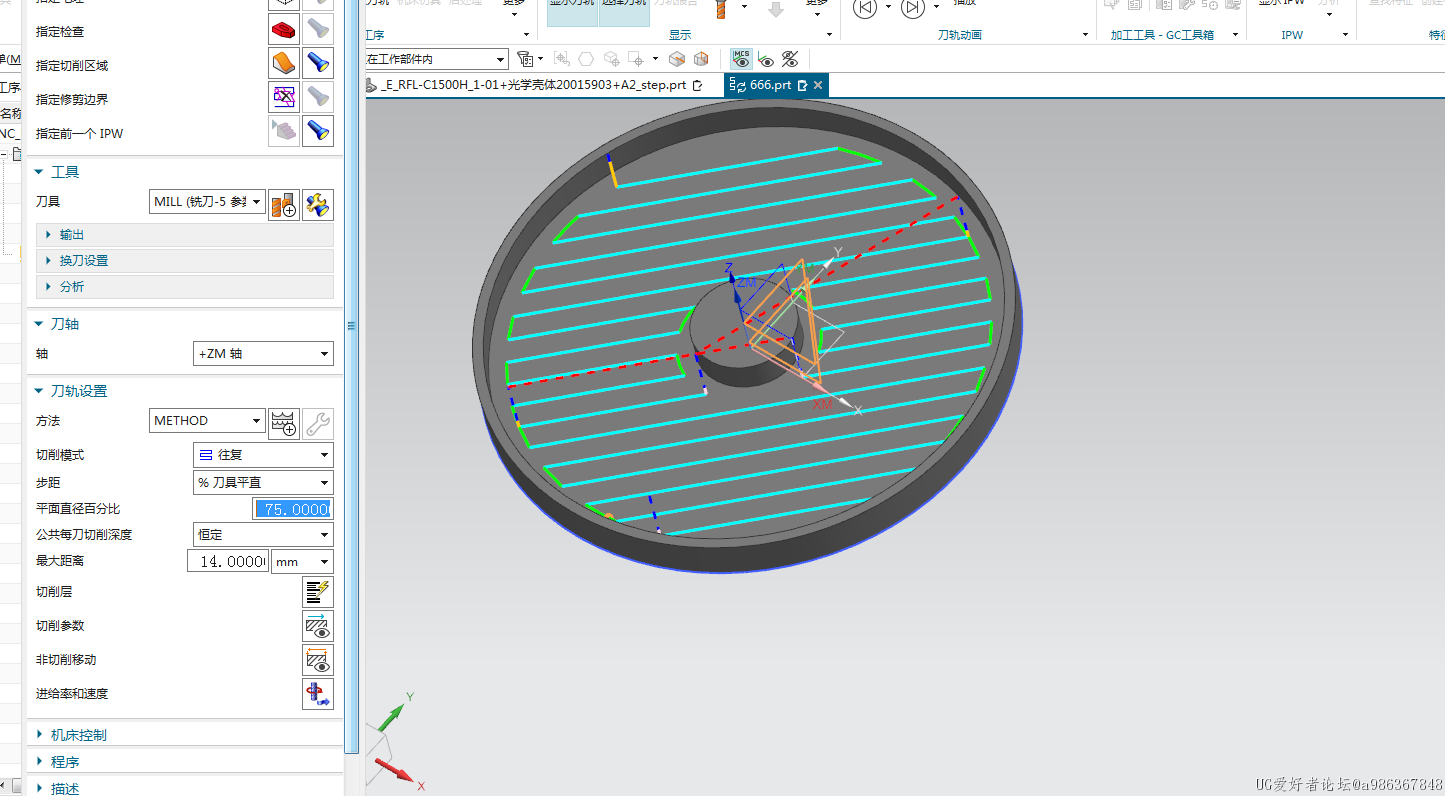
Task: Open 非切削移动 non-cutting moves icon
Action: [x=318, y=660]
